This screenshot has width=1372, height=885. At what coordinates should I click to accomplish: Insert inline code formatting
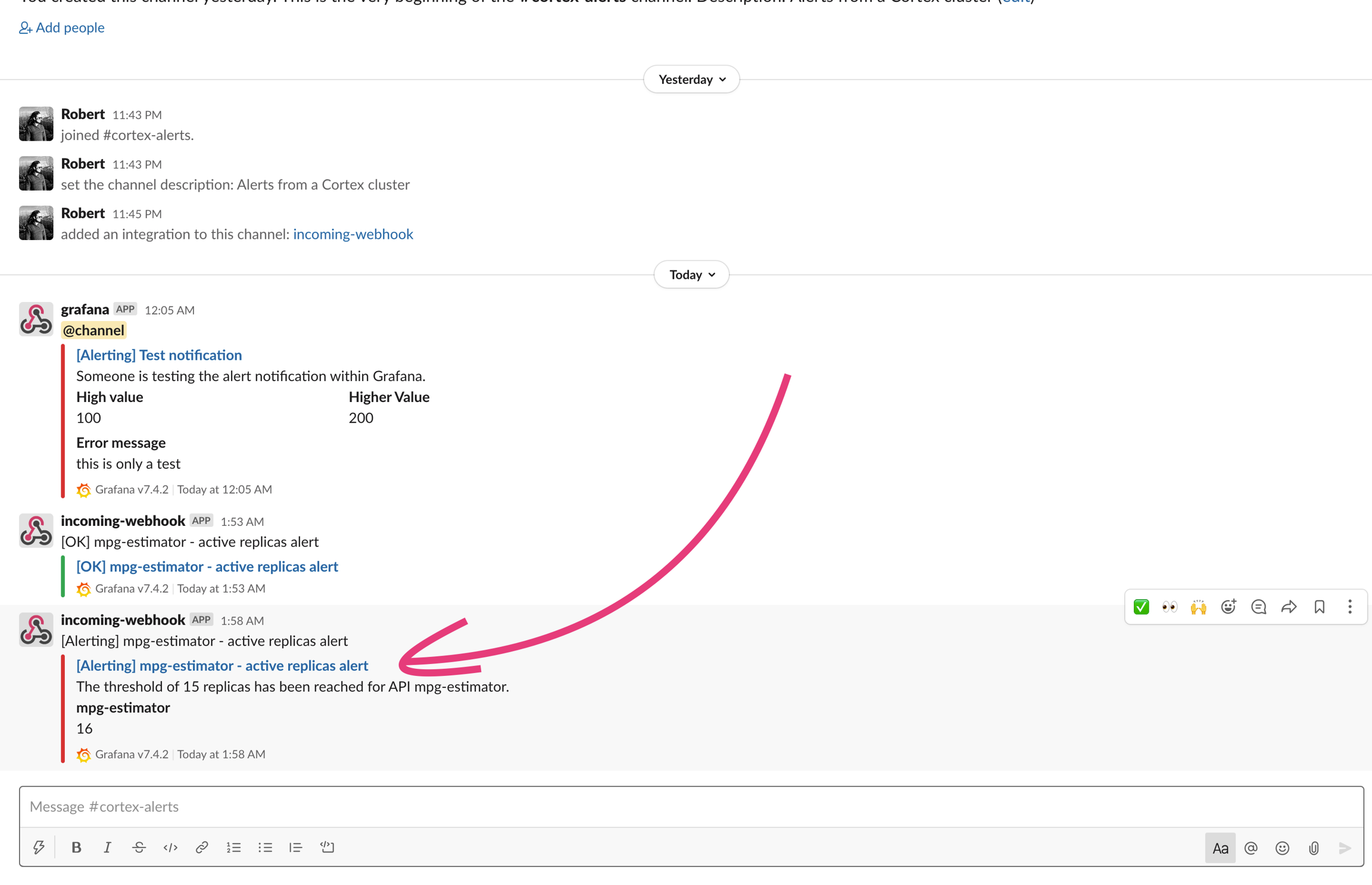(x=170, y=847)
